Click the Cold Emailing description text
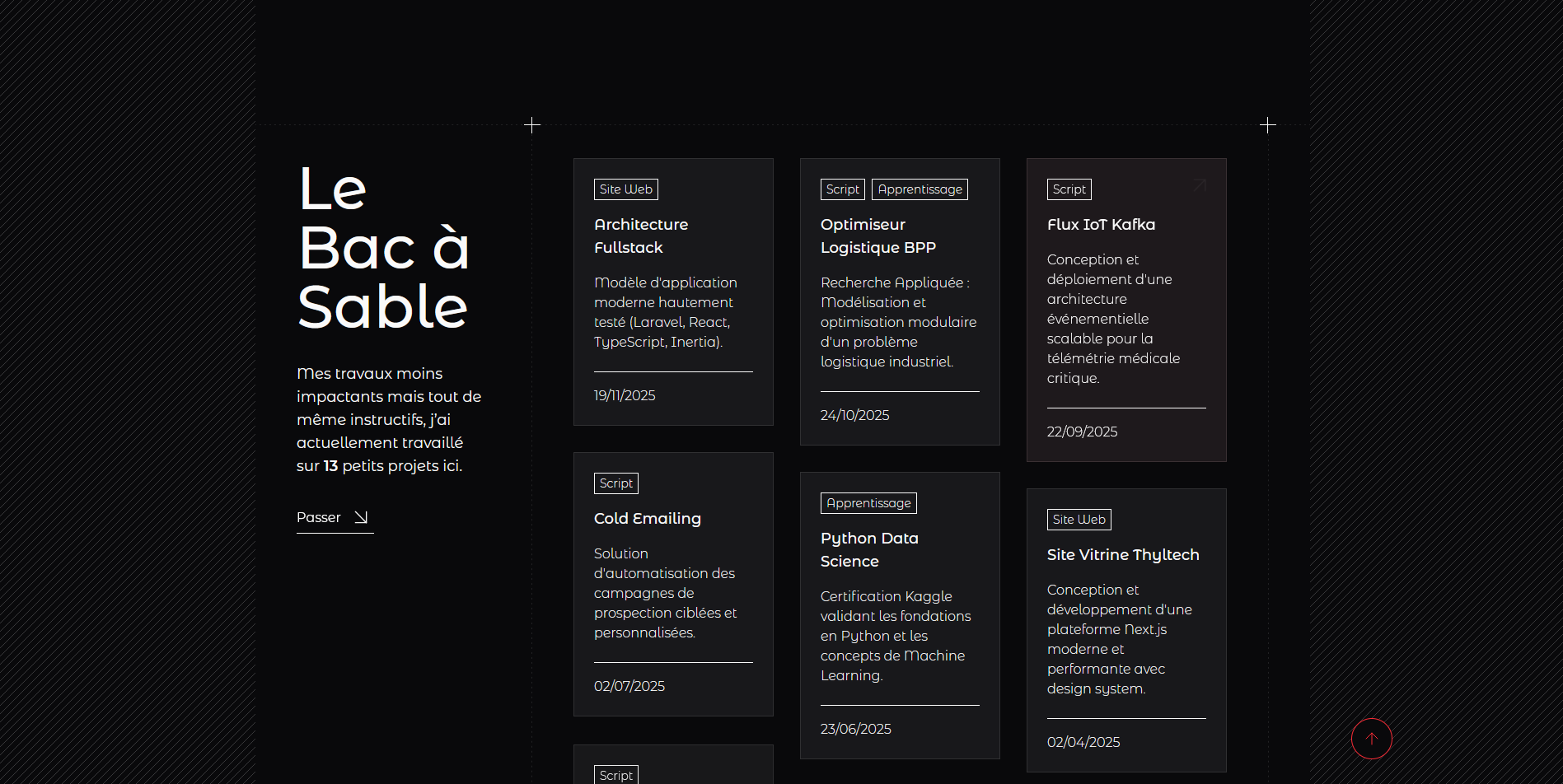The image size is (1563, 784). (665, 593)
